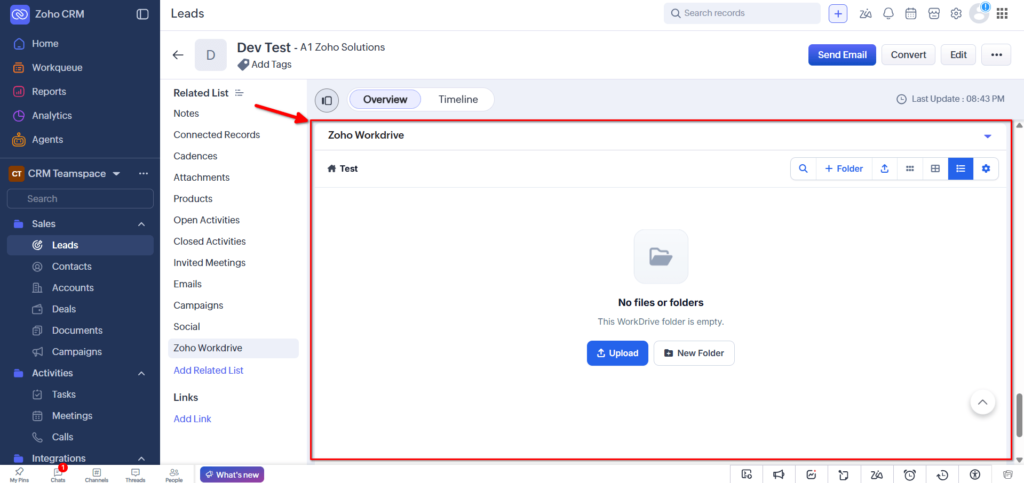This screenshot has width=1024, height=483.
Task: Click the Edit button
Action: click(x=958, y=55)
